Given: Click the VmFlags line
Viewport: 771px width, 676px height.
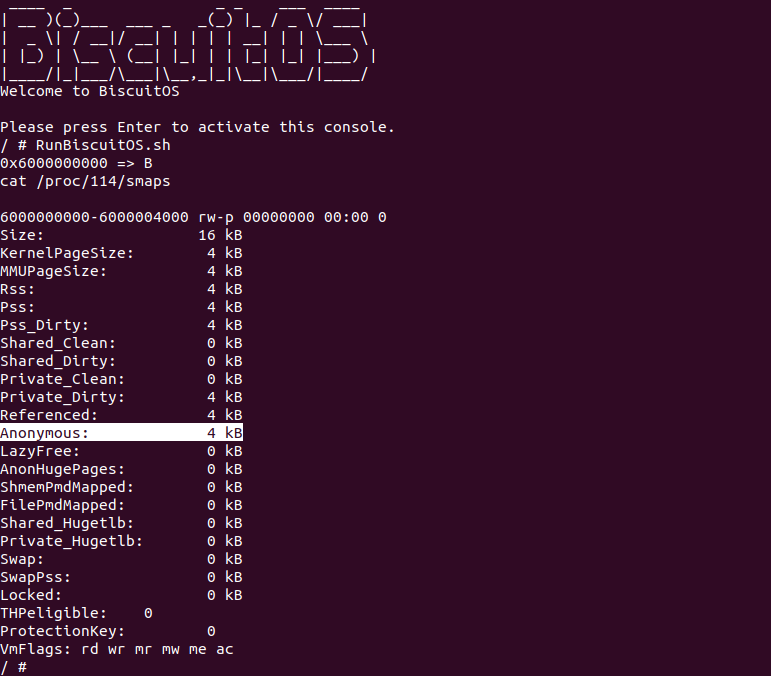Looking at the screenshot, I should (117, 649).
